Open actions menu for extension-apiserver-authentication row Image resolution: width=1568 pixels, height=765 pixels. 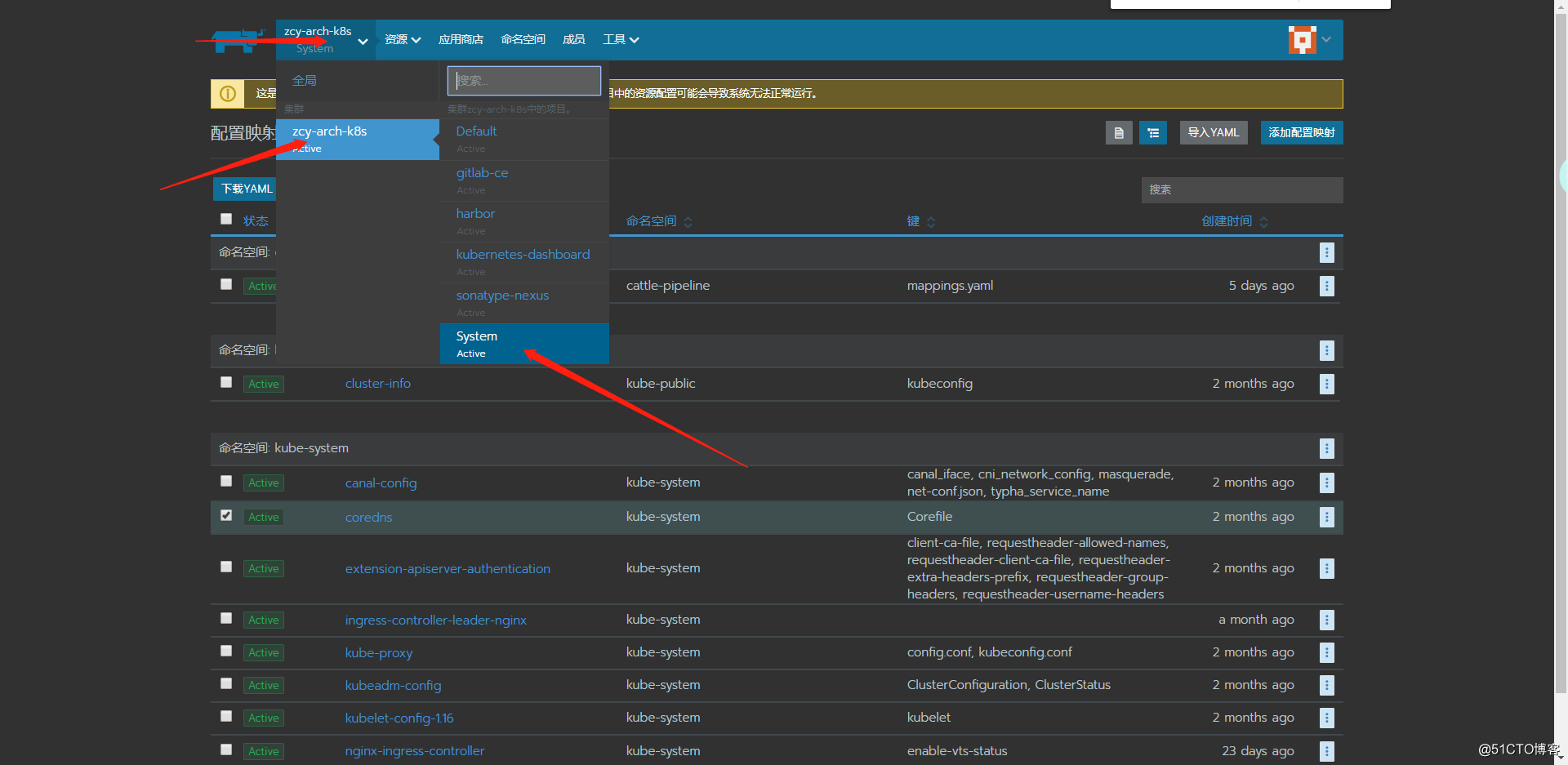pyautogui.click(x=1326, y=568)
